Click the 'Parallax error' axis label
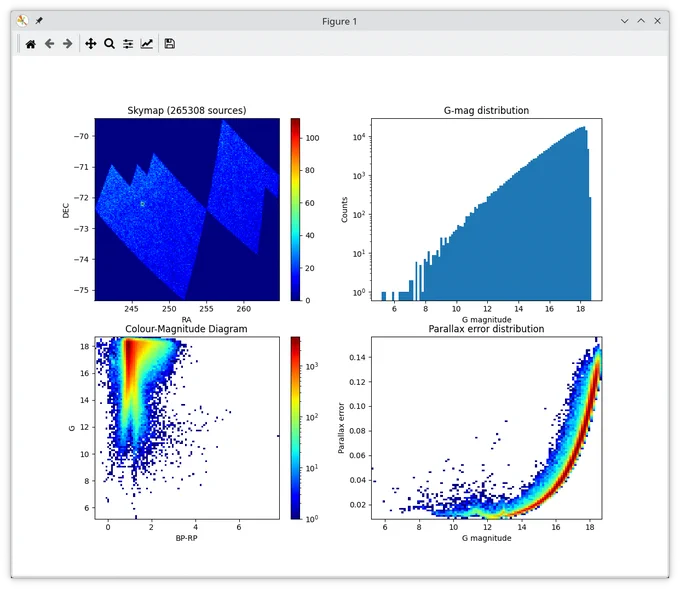This screenshot has width=680, height=589. (x=341, y=428)
